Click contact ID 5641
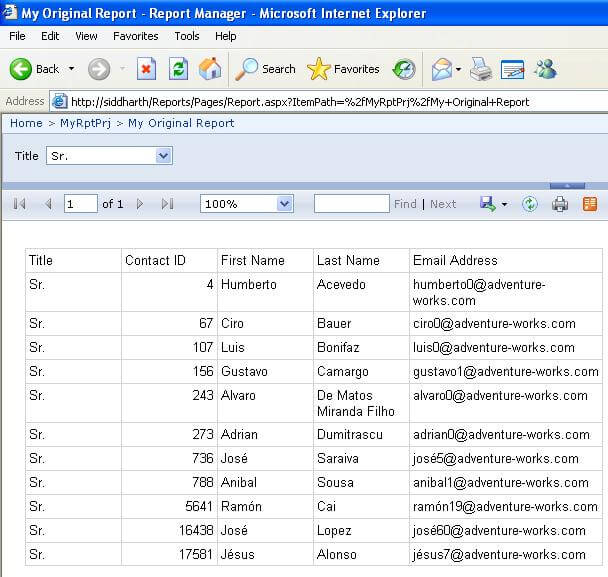Image resolution: width=608 pixels, height=577 pixels. [199, 506]
